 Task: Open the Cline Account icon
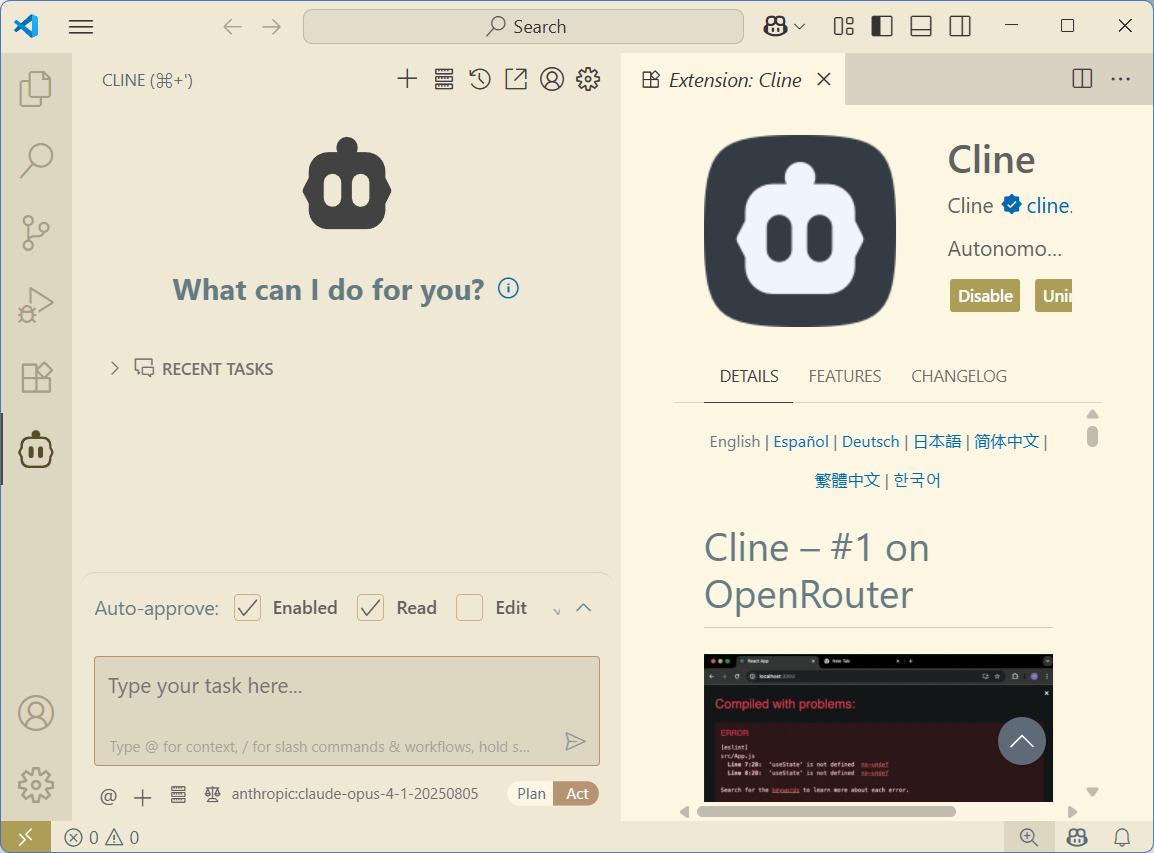(552, 79)
